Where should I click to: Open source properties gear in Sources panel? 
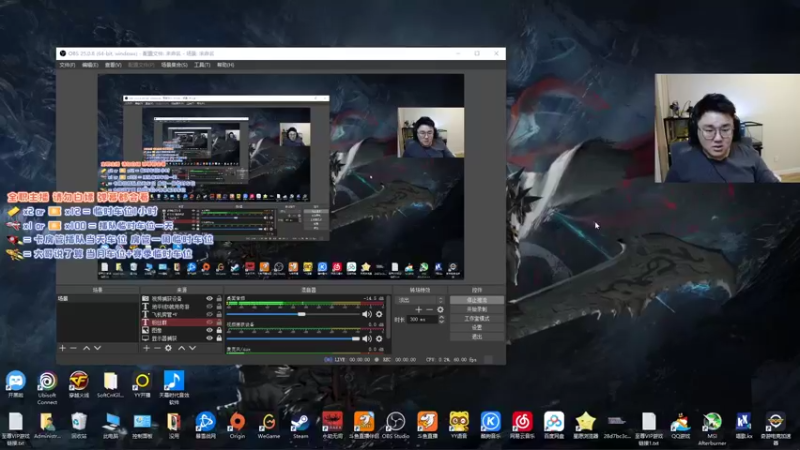click(x=168, y=348)
